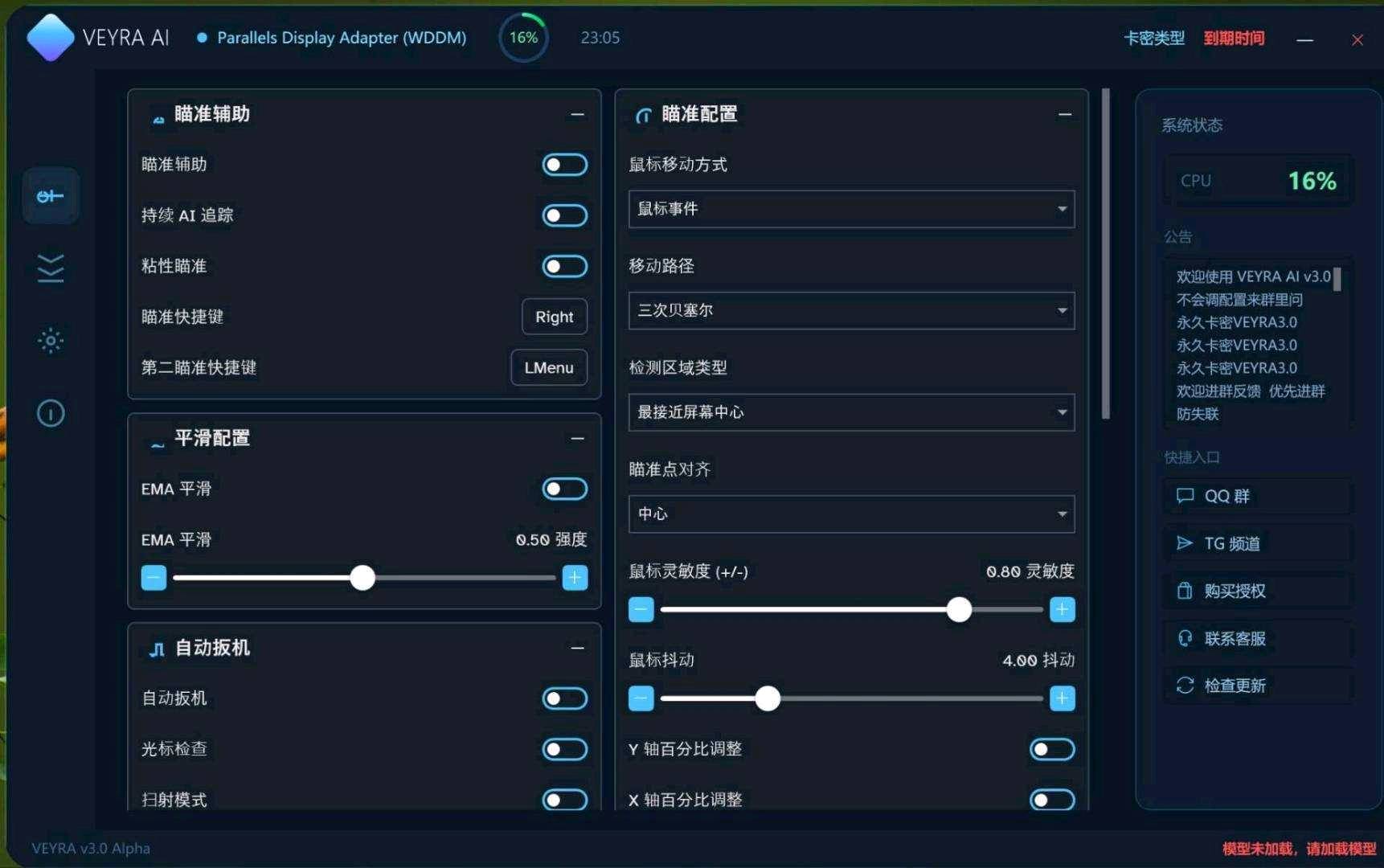Click the 联系客服 headset icon
The height and width of the screenshot is (868, 1384).
point(1185,638)
